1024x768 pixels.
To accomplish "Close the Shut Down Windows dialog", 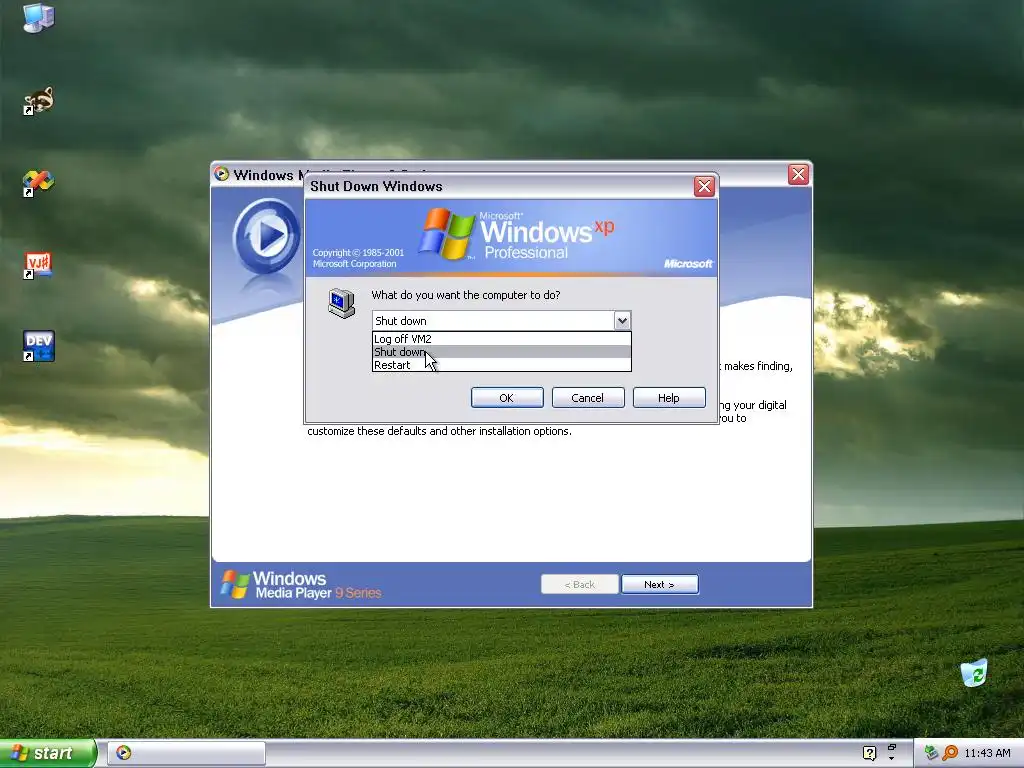I will click(704, 187).
